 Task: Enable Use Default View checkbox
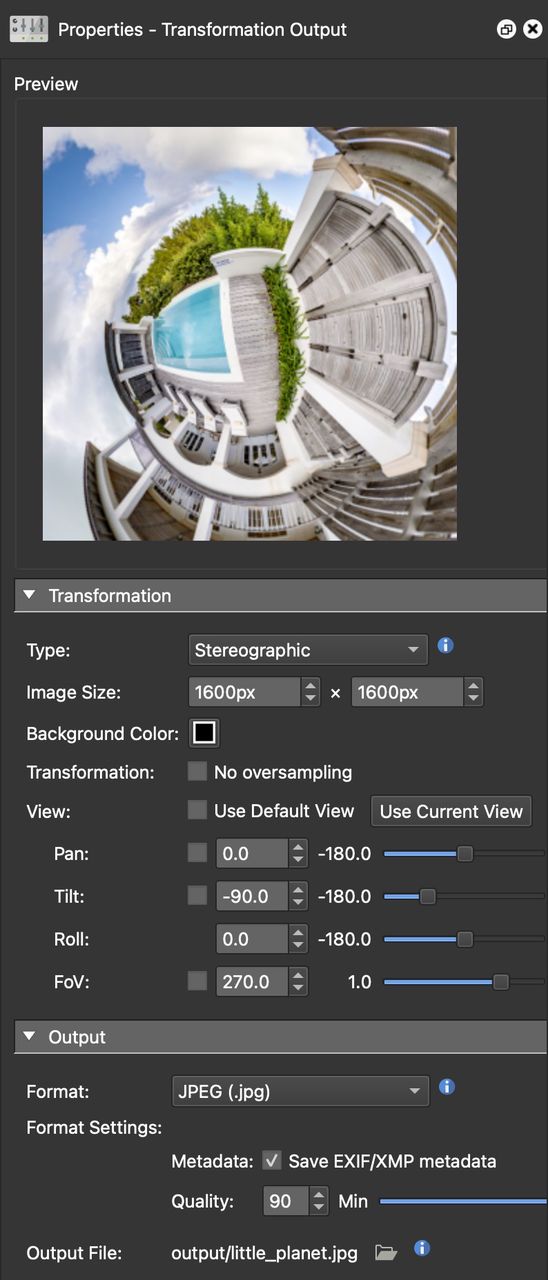198,811
